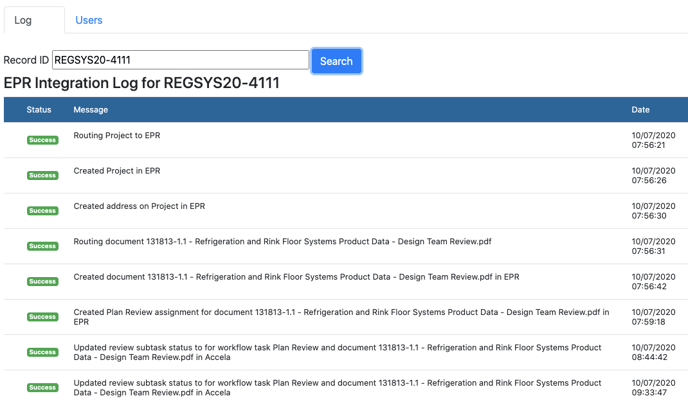Image resolution: width=688 pixels, height=405 pixels.
Task: Click the Date column header
Action: click(640, 110)
